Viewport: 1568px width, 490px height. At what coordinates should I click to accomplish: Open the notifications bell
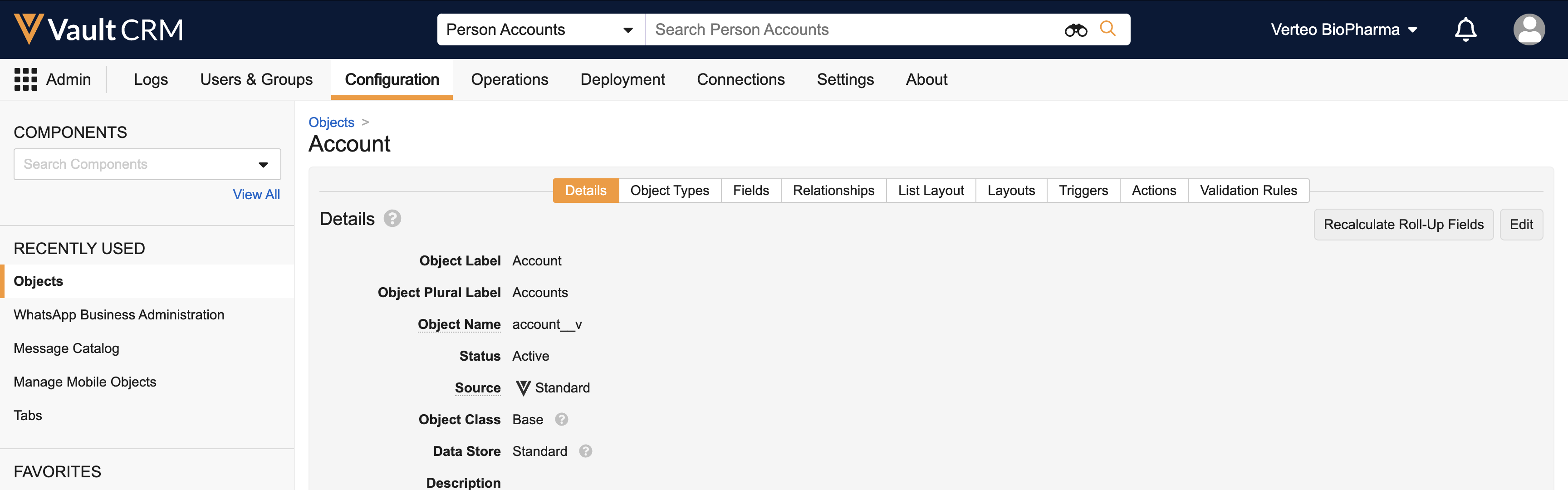1465,30
